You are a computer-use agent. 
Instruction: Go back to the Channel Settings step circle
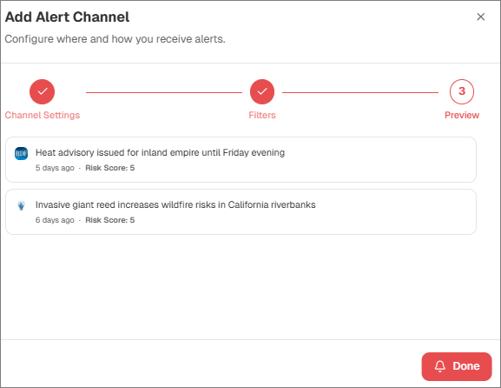42,92
